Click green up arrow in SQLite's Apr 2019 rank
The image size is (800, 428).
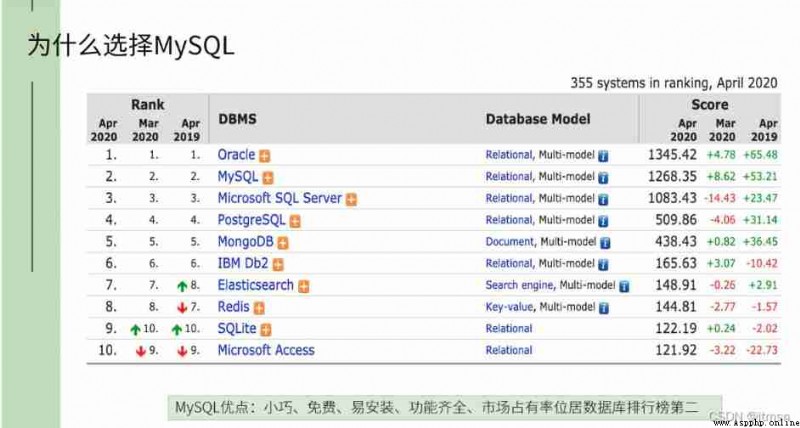pyautogui.click(x=177, y=330)
